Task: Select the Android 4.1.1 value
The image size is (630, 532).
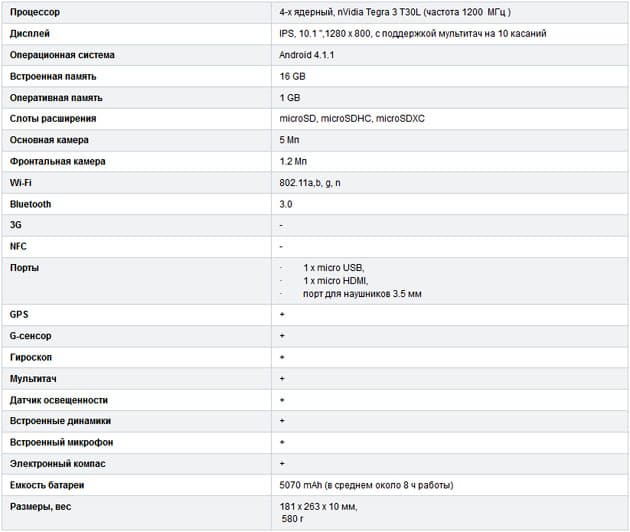Action: pos(307,55)
